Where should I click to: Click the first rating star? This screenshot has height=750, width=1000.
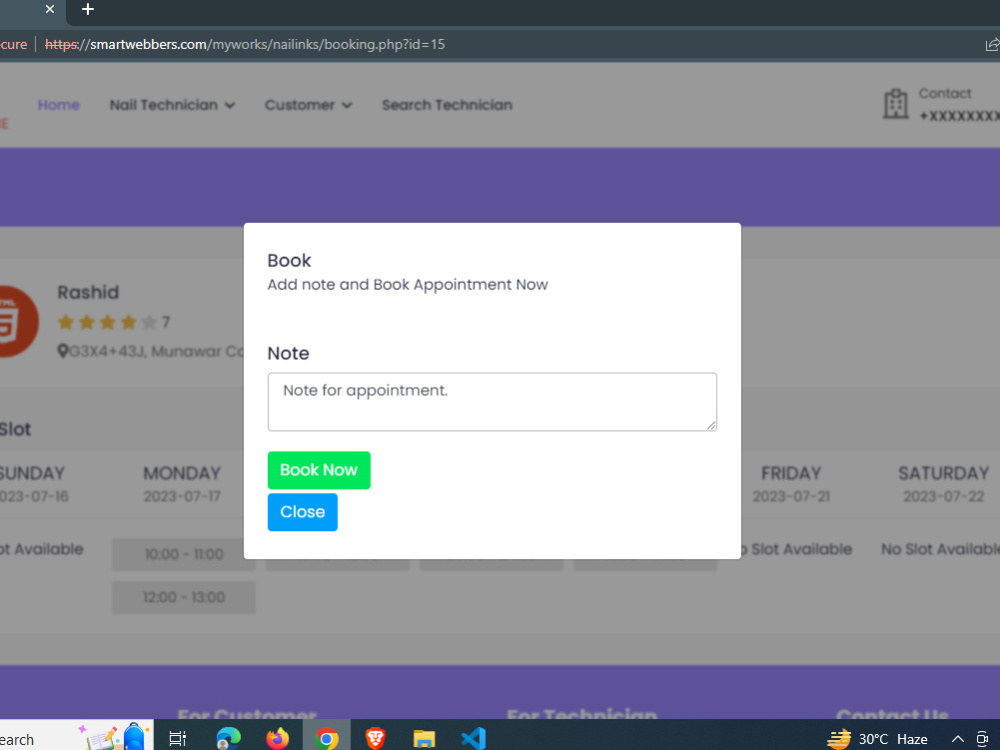(x=66, y=322)
